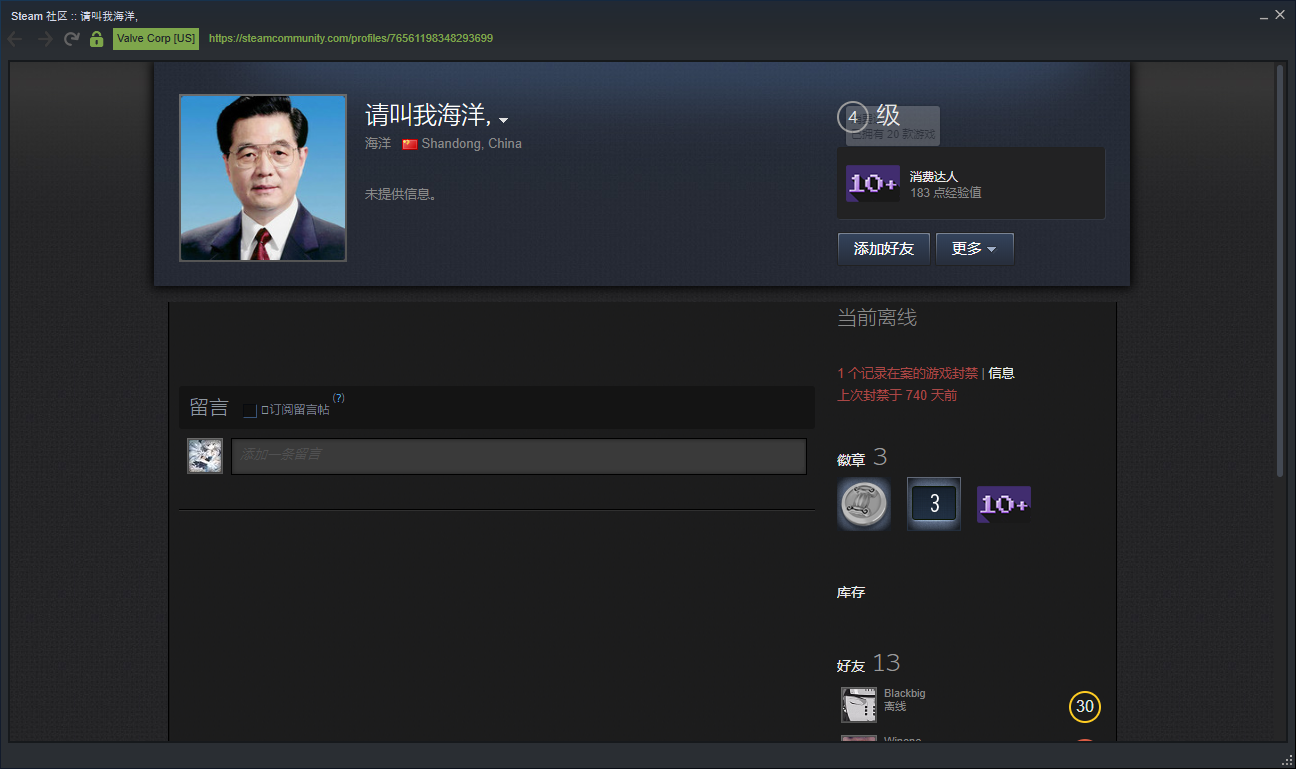The image size is (1296, 769).
Task: Enable 订阅留言帖 subscription checkbox
Action: click(x=250, y=410)
